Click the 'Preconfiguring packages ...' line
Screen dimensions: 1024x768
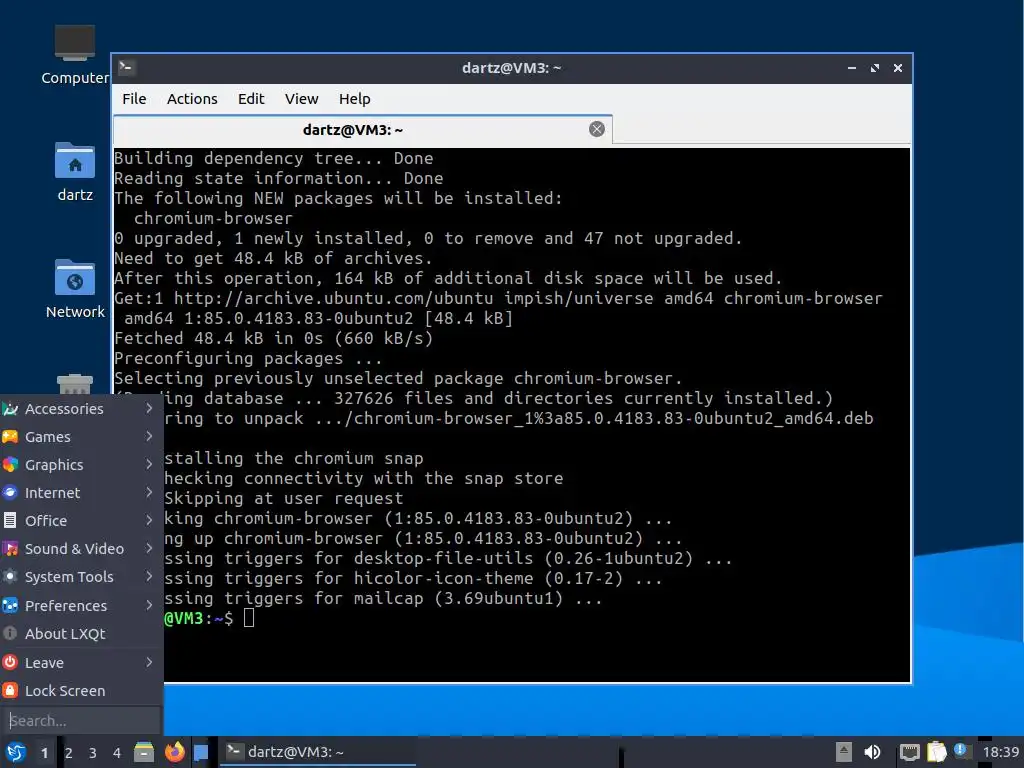(248, 359)
